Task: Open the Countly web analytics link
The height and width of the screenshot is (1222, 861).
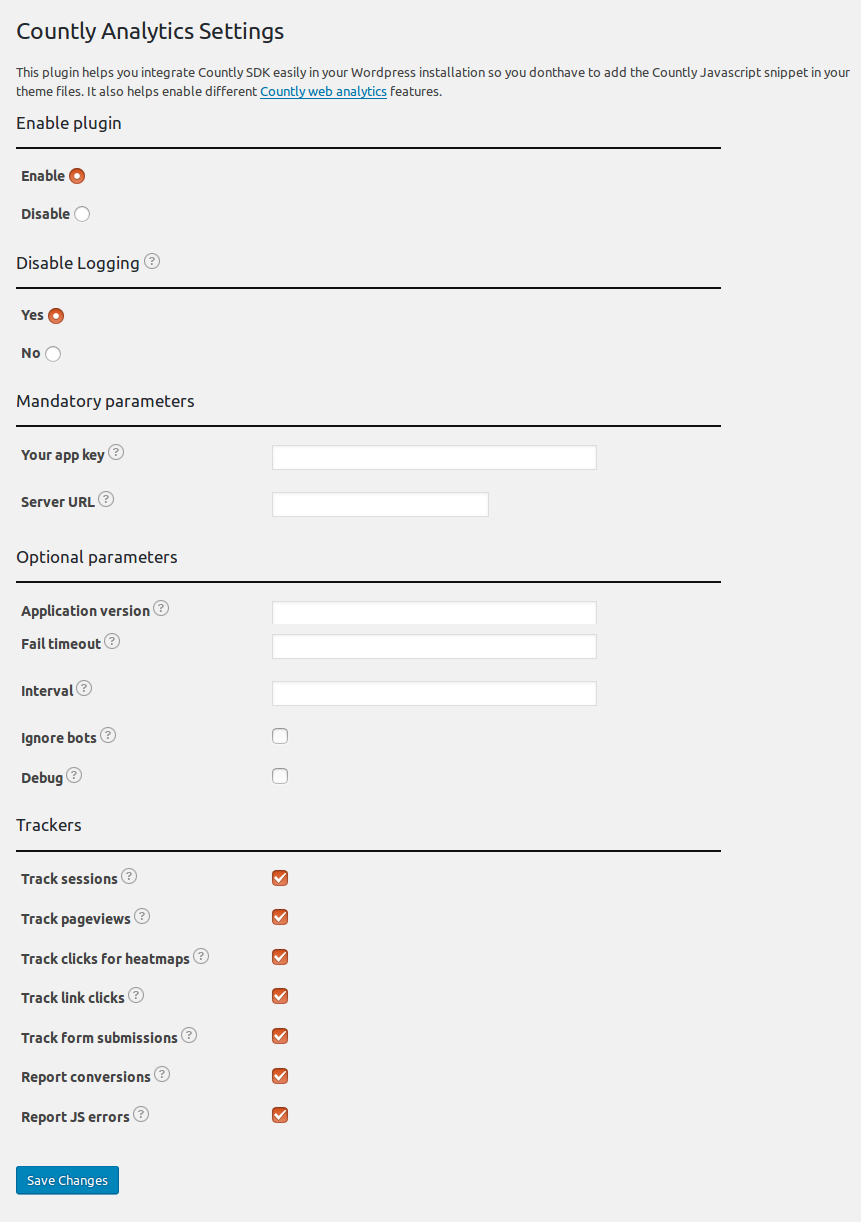Action: coord(323,91)
